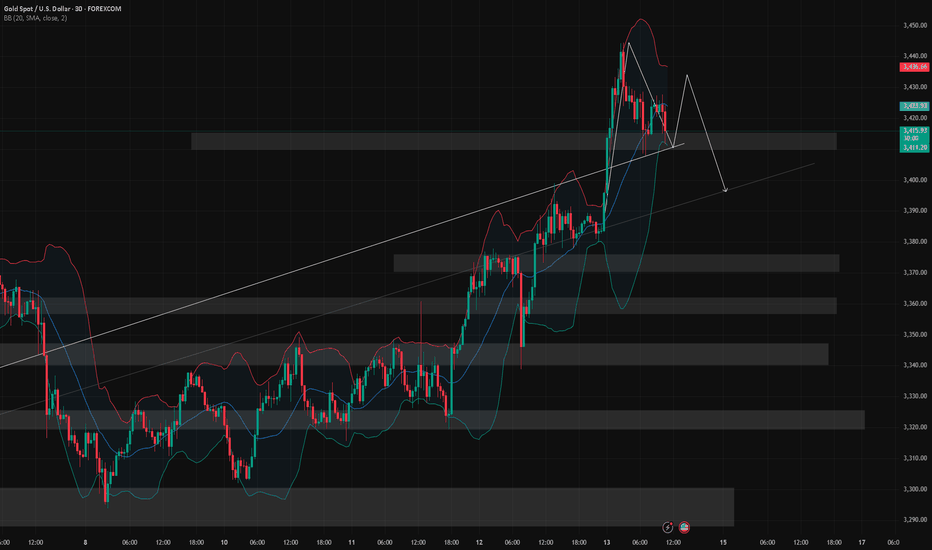Click the green 3,415.93 current price label
This screenshot has height=550, width=932.
[915, 130]
